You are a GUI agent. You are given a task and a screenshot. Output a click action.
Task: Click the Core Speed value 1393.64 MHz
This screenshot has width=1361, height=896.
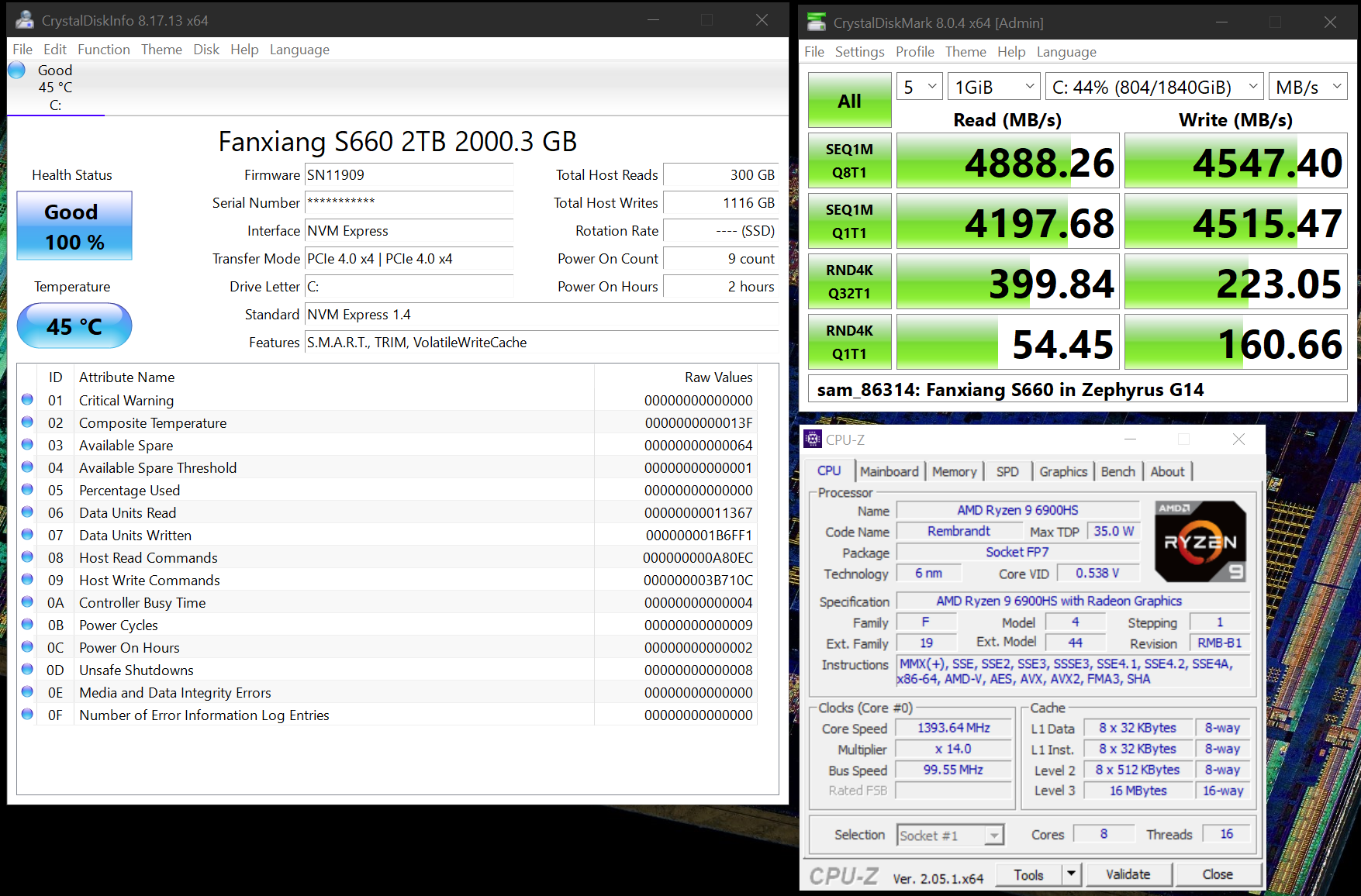pos(954,728)
